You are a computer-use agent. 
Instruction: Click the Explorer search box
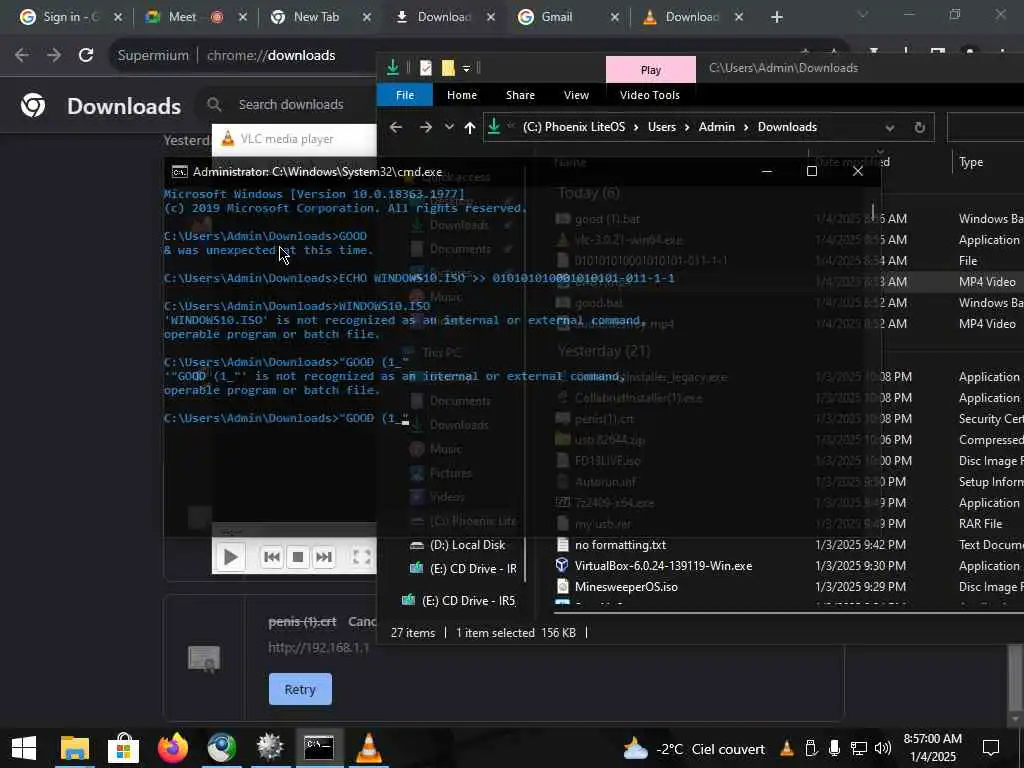click(x=985, y=127)
